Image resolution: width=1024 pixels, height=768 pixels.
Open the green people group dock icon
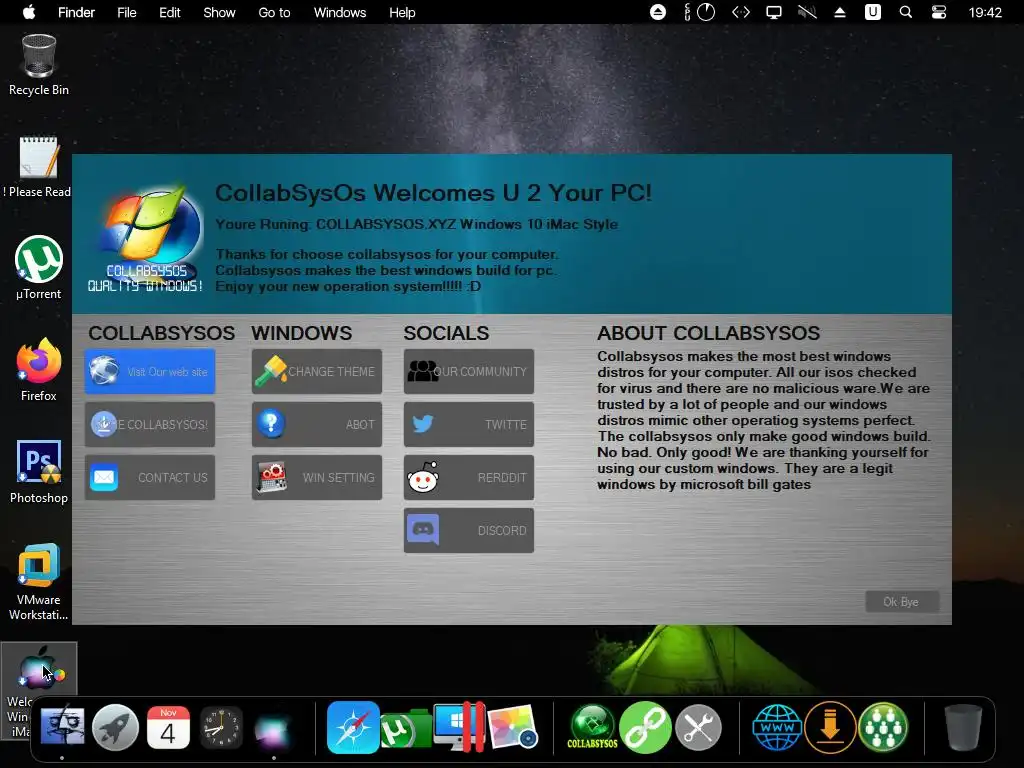[x=883, y=727]
